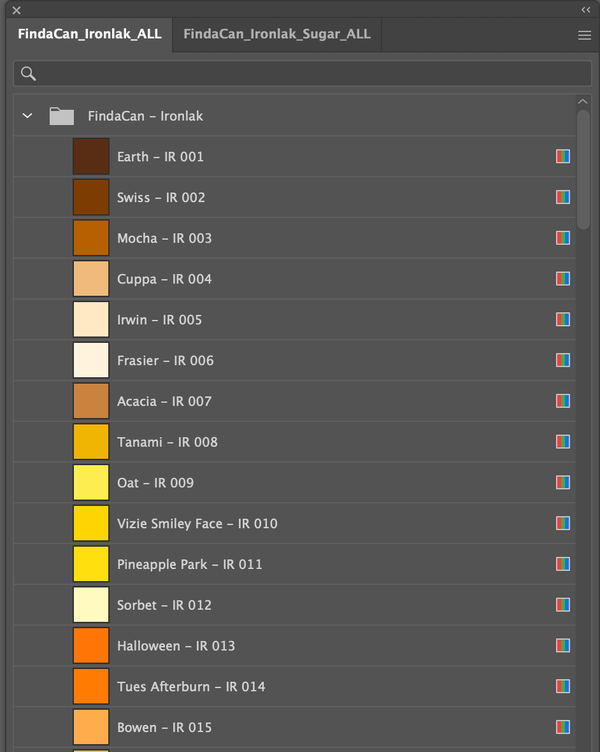Switch to the FindaCan_Ironlak_Sugar_ALL tab
This screenshot has height=752, width=600.
[x=277, y=34]
